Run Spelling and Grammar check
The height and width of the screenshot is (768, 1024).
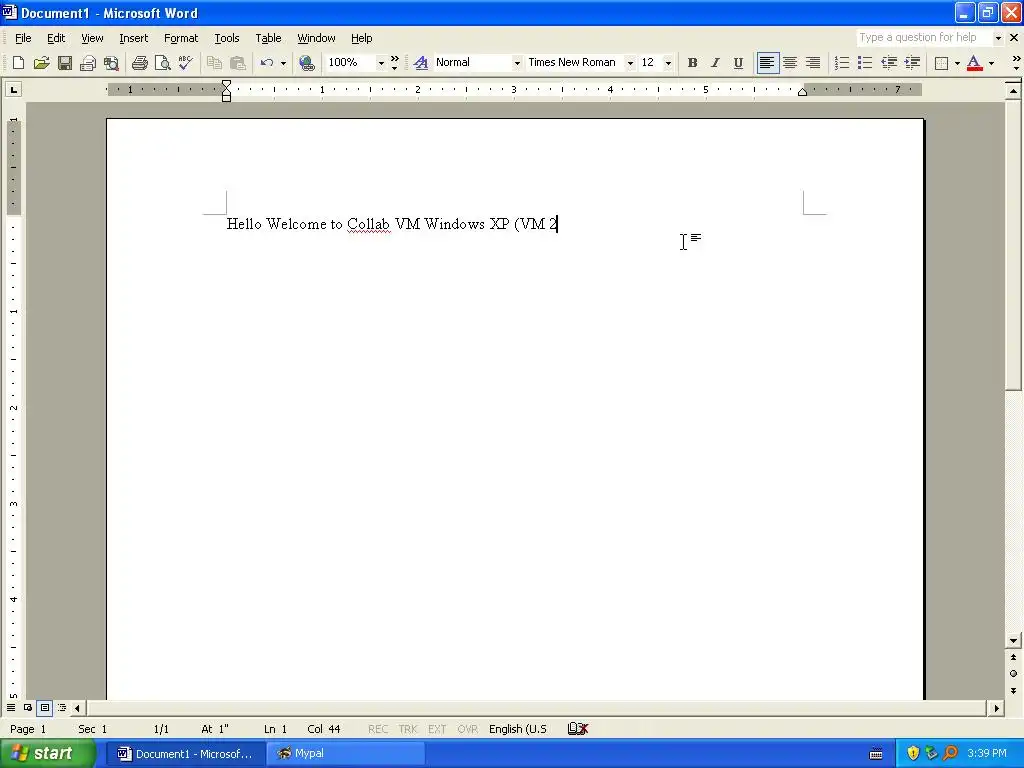[x=186, y=63]
